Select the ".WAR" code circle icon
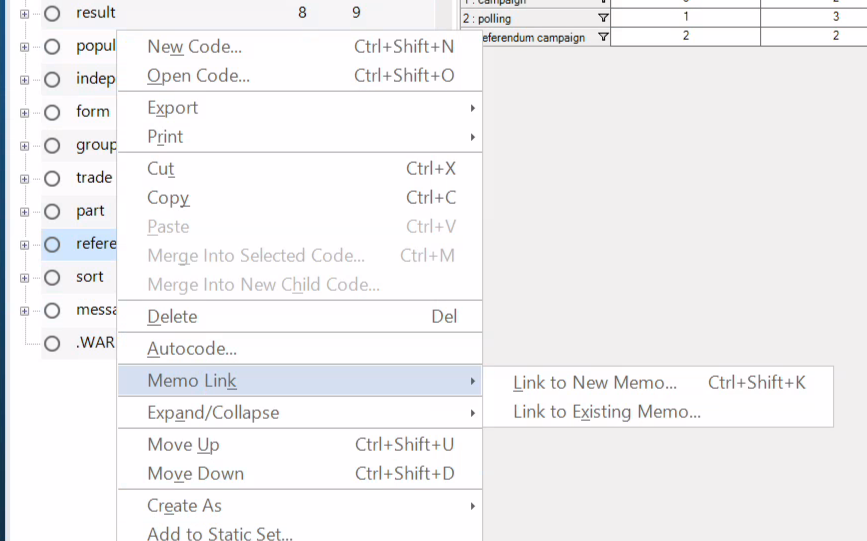This screenshot has height=541, width=867. [52, 343]
